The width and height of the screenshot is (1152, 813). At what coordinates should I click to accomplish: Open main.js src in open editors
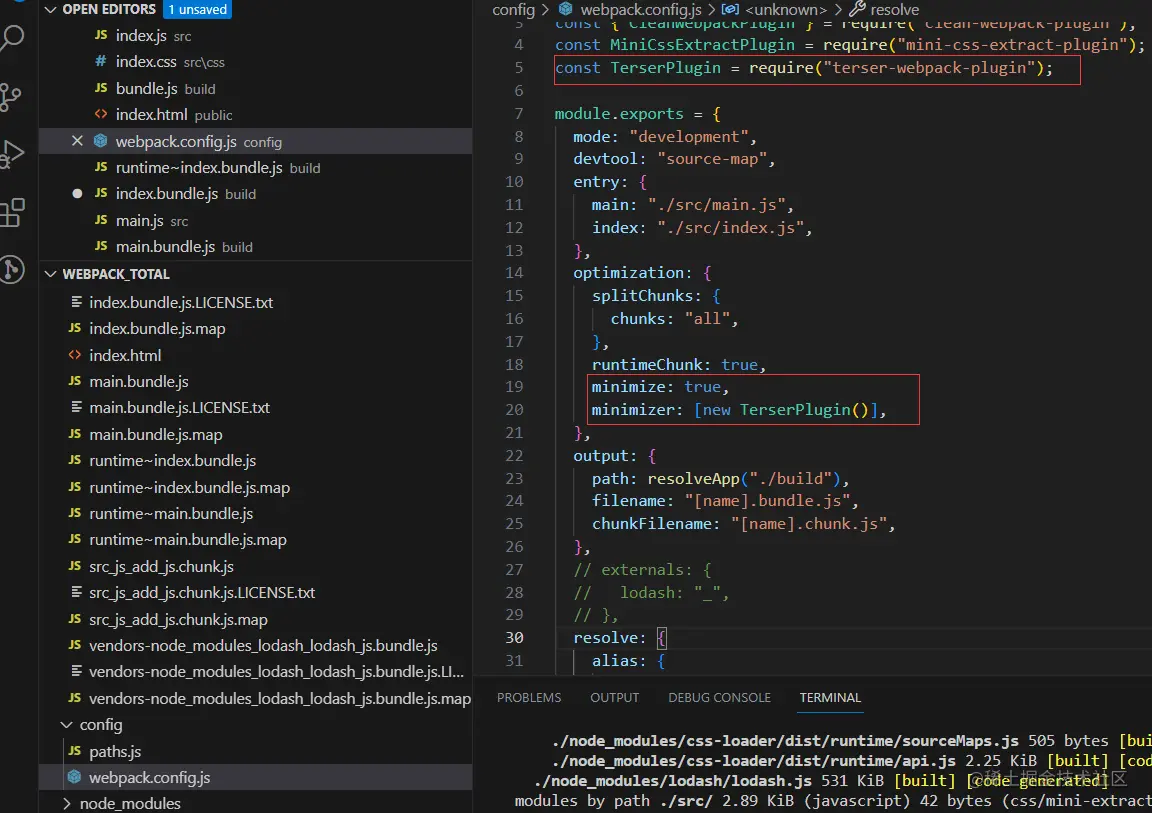pos(256,220)
